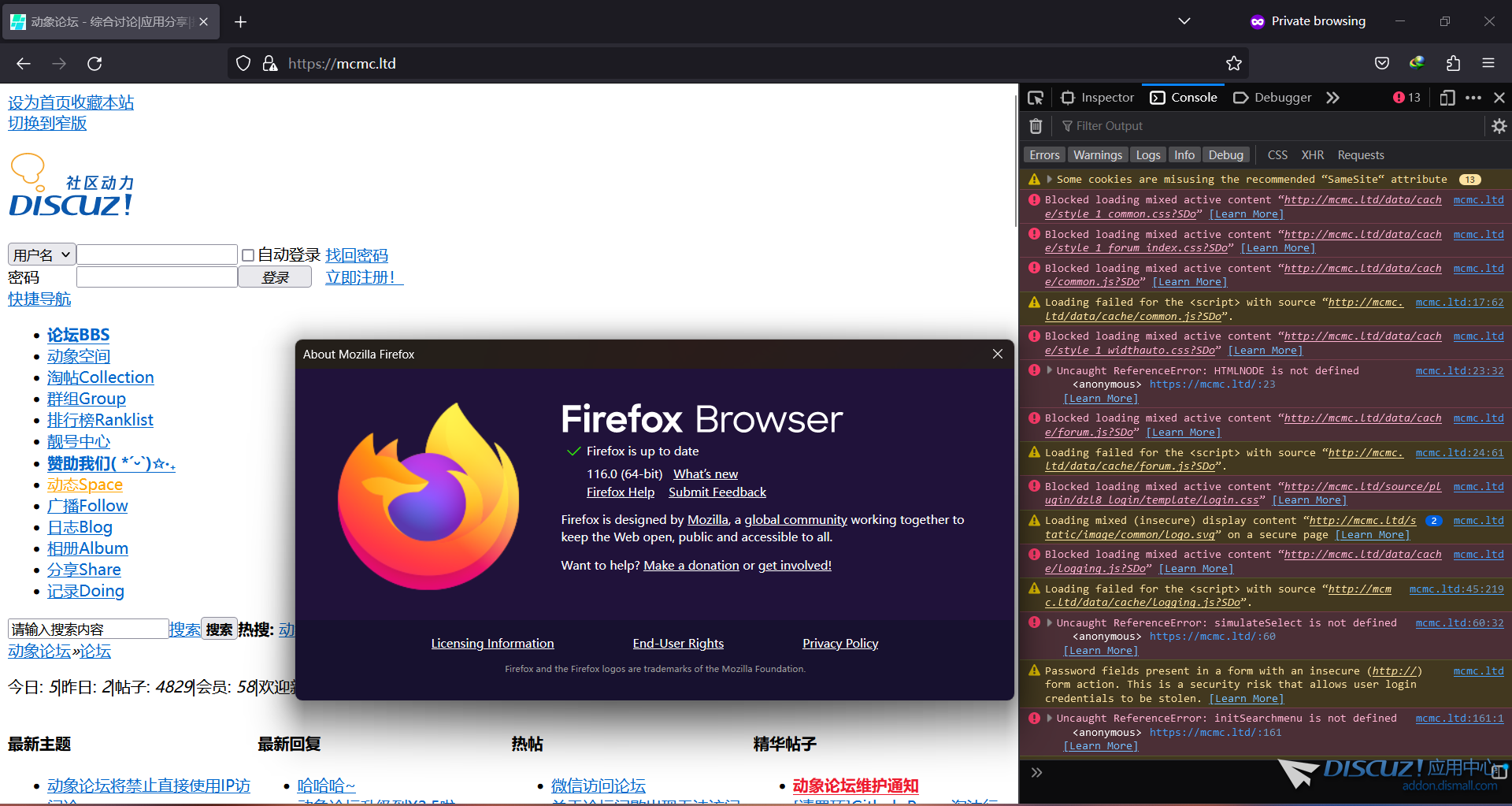Toggle the Debug filter

(1226, 155)
